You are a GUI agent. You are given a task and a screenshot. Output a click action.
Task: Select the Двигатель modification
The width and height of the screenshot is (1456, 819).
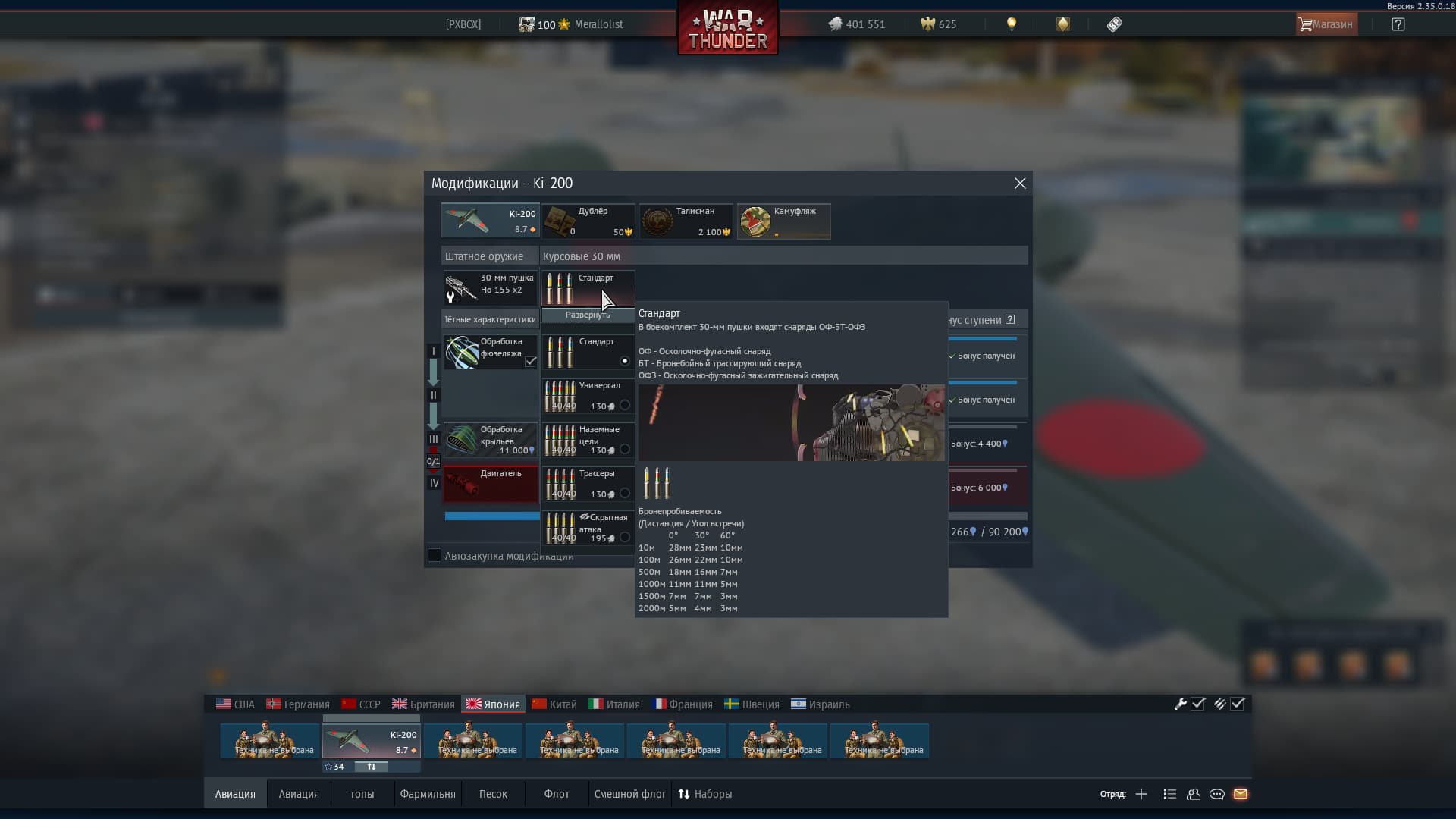(491, 484)
